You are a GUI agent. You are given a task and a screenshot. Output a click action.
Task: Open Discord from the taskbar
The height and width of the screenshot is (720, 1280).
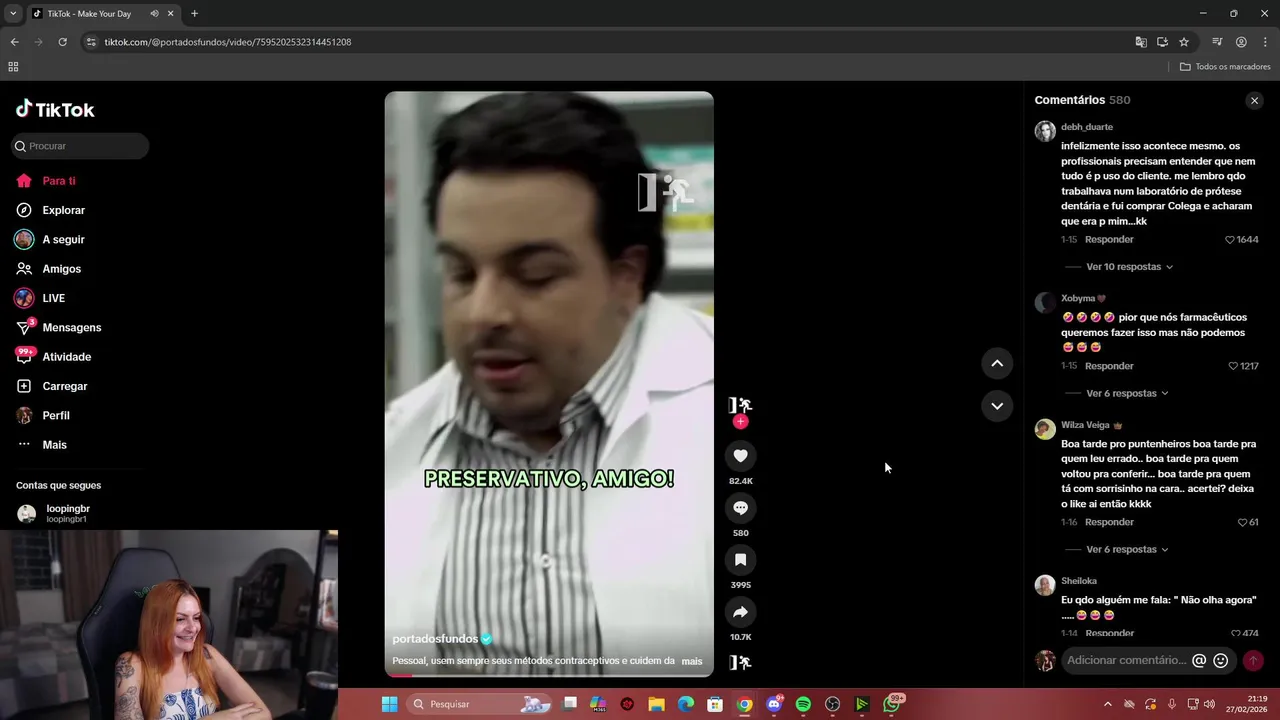pos(774,704)
